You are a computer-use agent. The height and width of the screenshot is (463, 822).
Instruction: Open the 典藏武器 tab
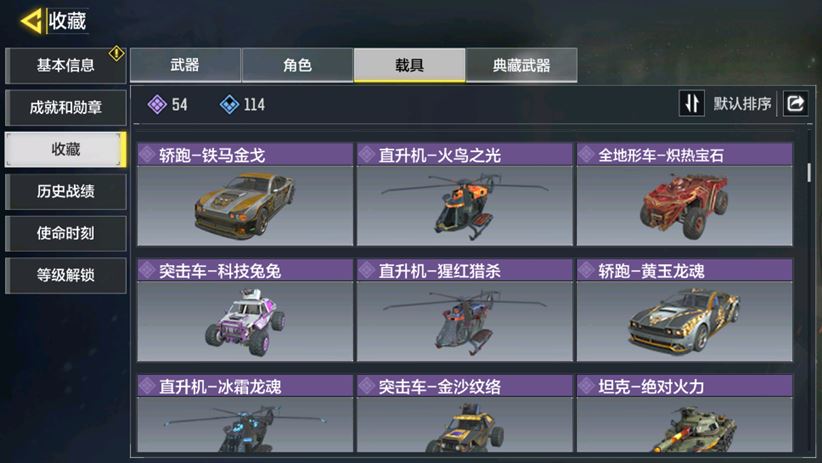pyautogui.click(x=522, y=65)
